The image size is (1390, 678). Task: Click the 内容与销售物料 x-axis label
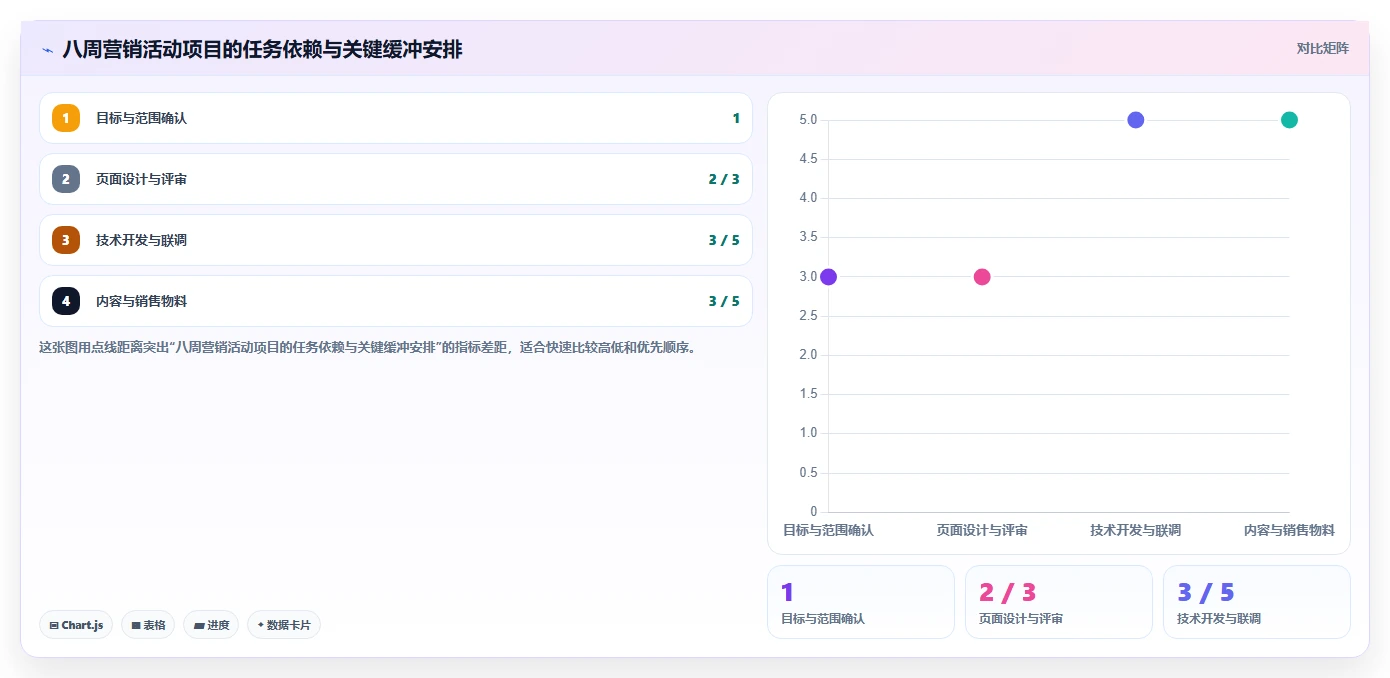1289,530
